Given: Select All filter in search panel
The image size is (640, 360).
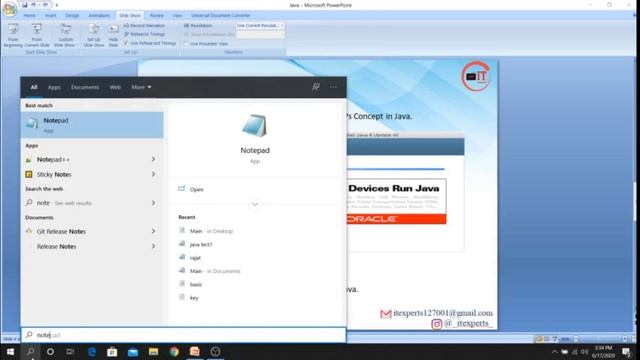Looking at the screenshot, I should click(34, 87).
